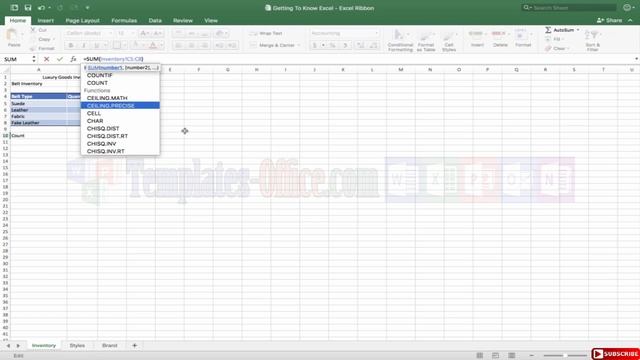Toggle Italic formatting

click(84, 45)
